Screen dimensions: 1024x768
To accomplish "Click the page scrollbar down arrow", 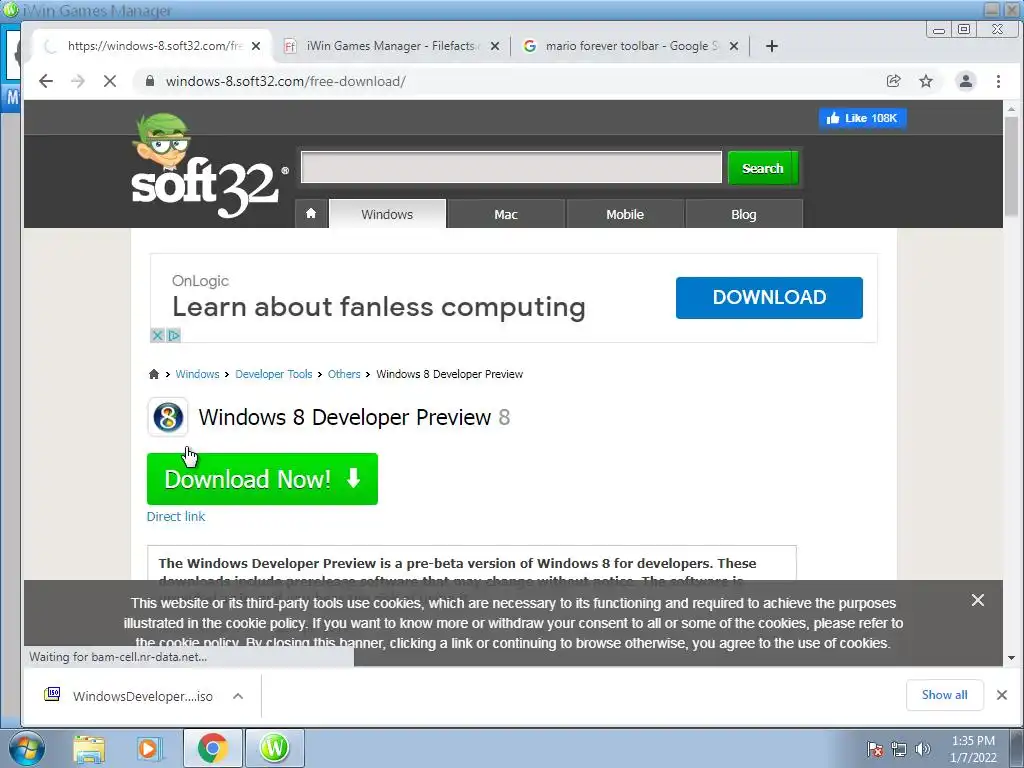I will point(1012,658).
